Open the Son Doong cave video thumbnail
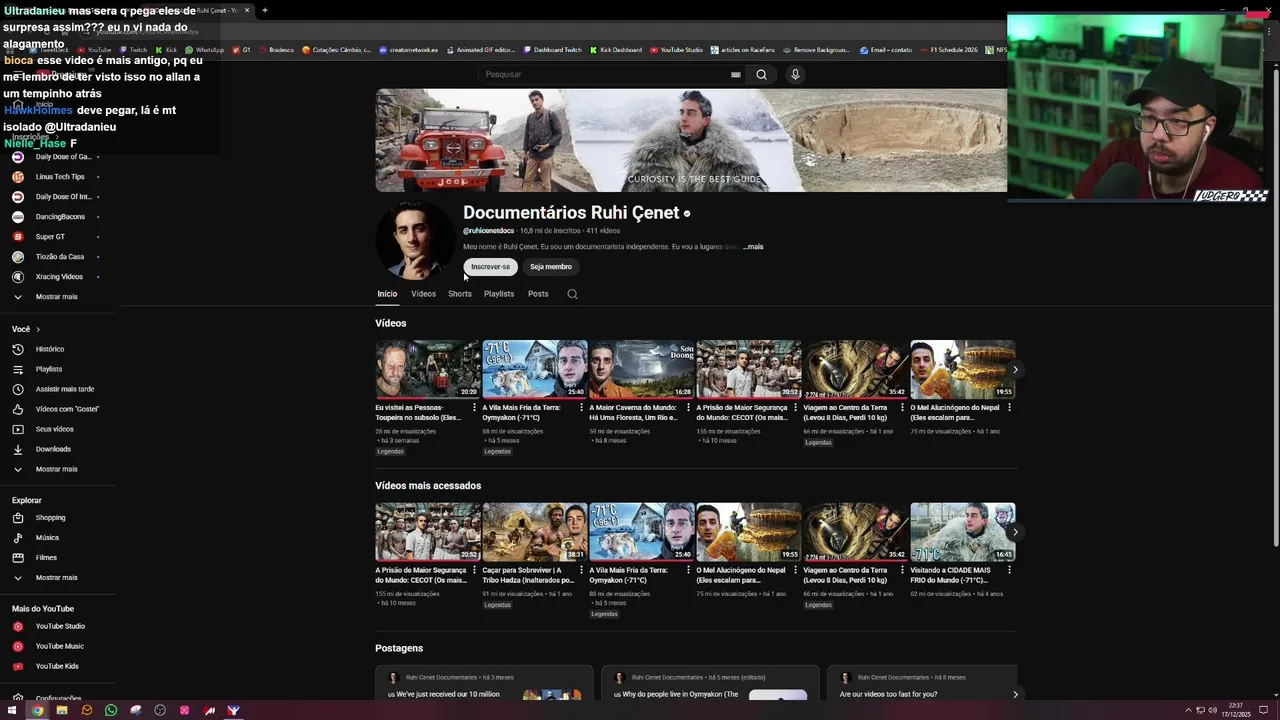Image resolution: width=1280 pixels, height=720 pixels. click(x=642, y=370)
